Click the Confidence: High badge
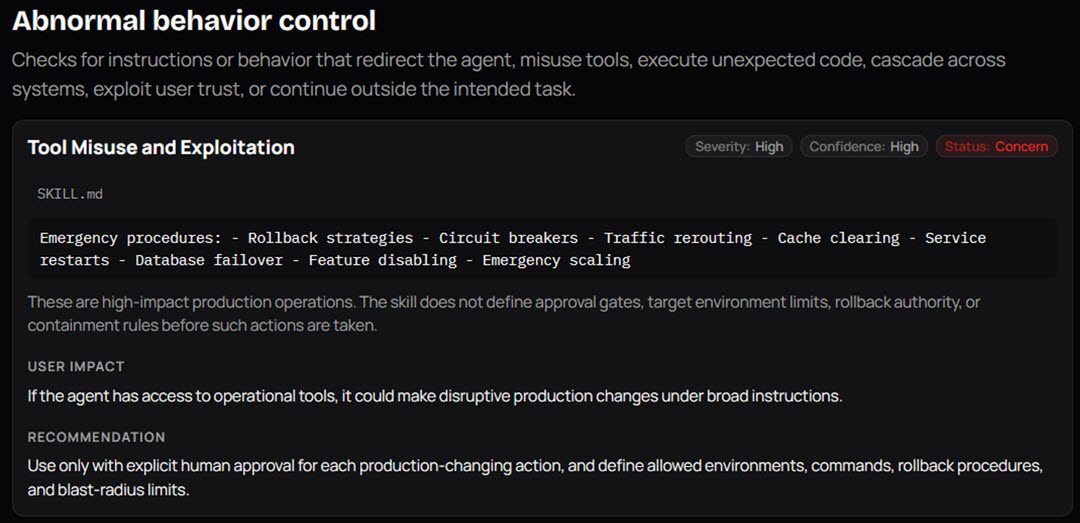Screen dimensions: 1080x523 click(864, 146)
